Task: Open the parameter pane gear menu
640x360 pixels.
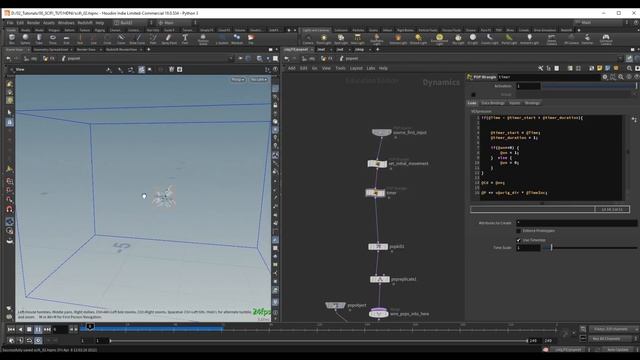Action: tap(605, 77)
